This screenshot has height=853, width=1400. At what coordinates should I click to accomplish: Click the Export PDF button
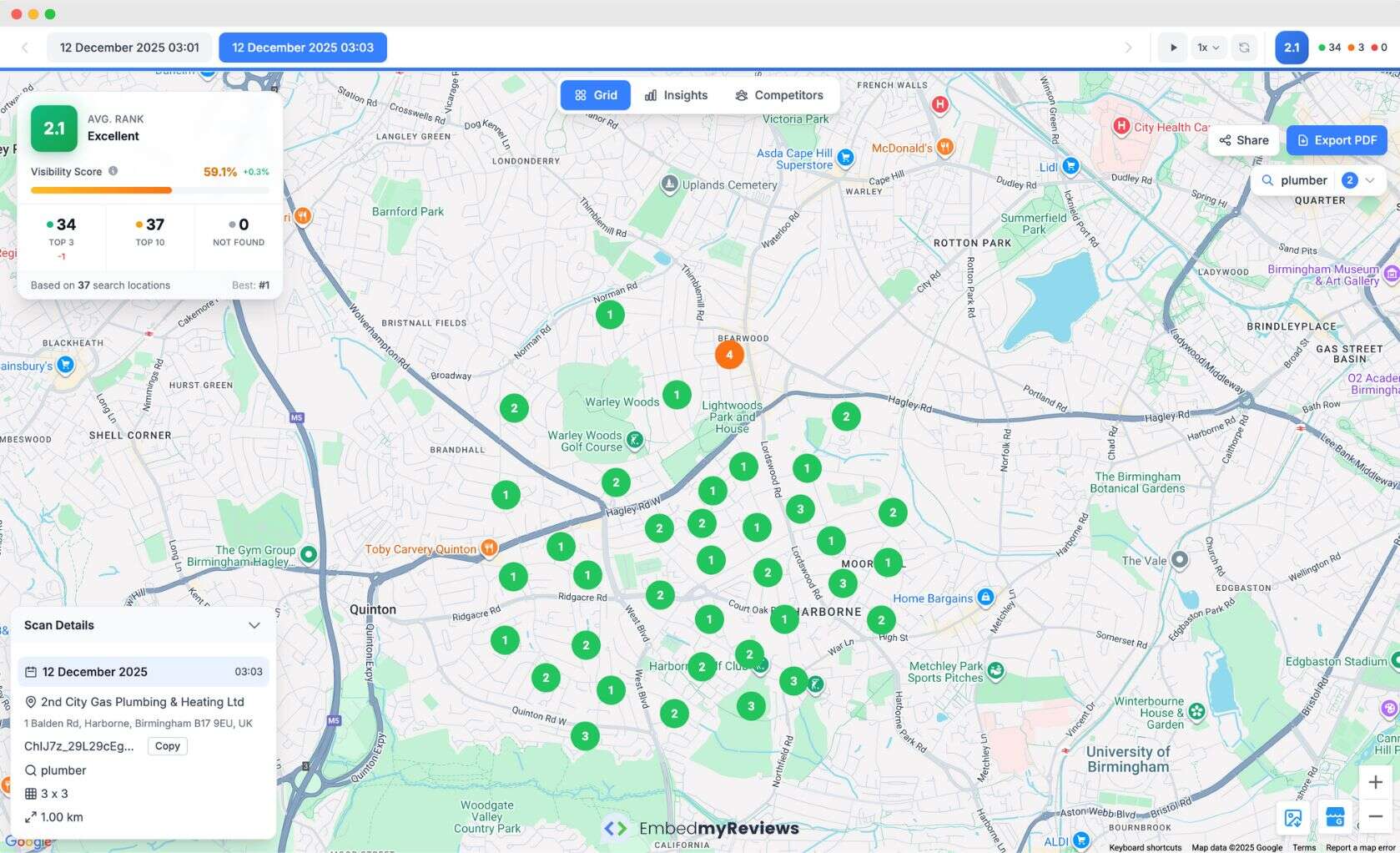coord(1337,140)
